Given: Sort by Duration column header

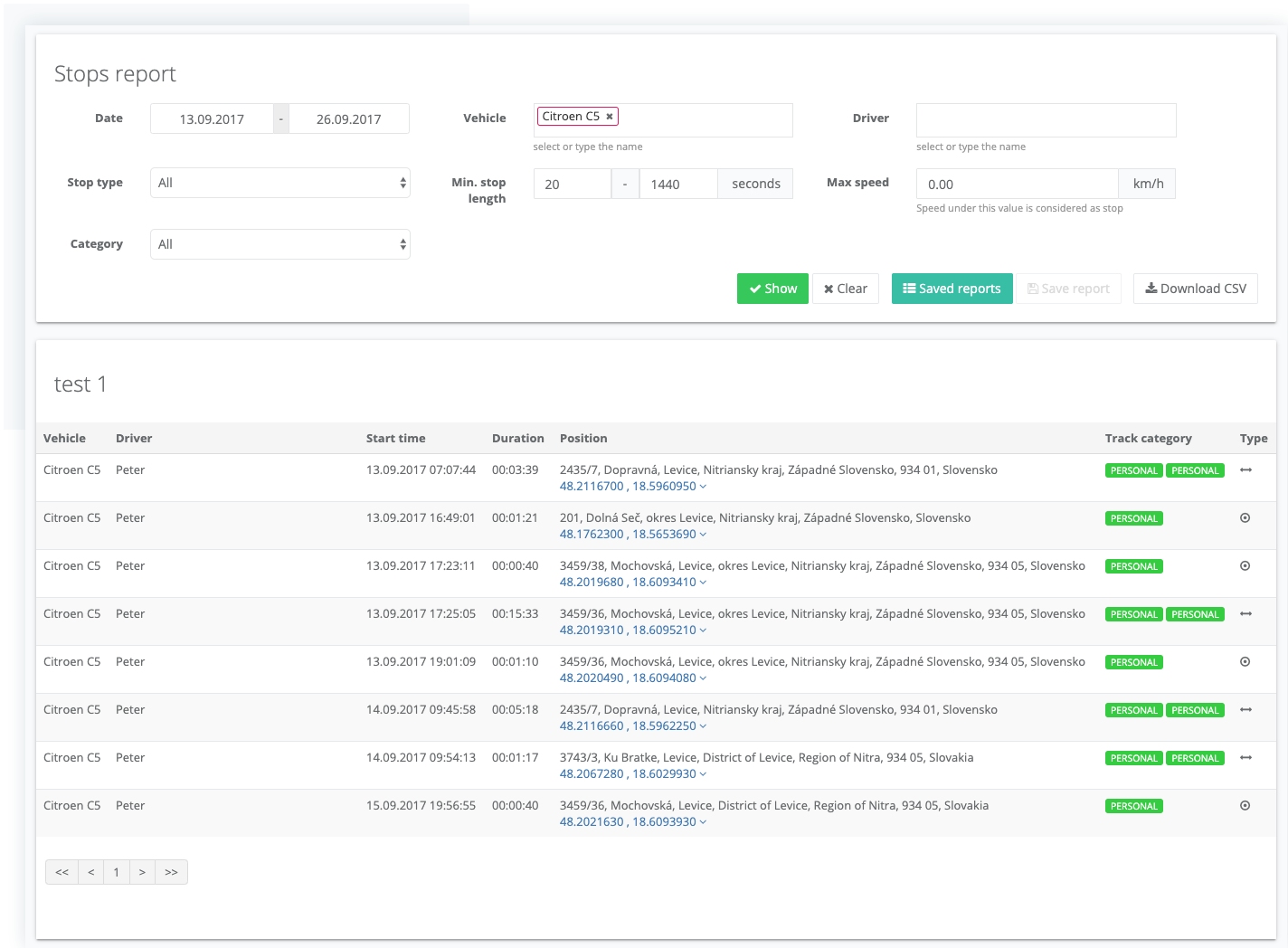Looking at the screenshot, I should pyautogui.click(x=518, y=439).
